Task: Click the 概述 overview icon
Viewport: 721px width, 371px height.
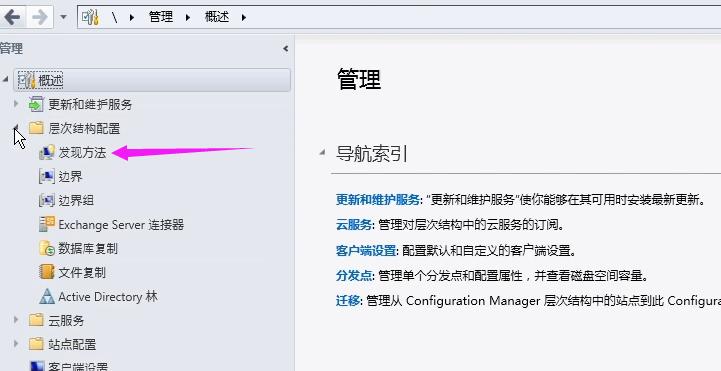Action: [27, 80]
